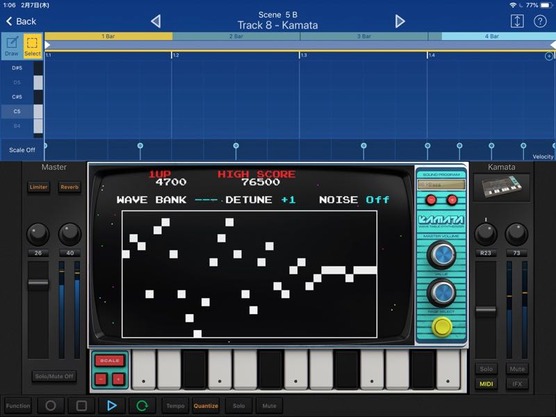Jump to the 1 Bar section
The width and height of the screenshot is (556, 417).
click(x=109, y=36)
